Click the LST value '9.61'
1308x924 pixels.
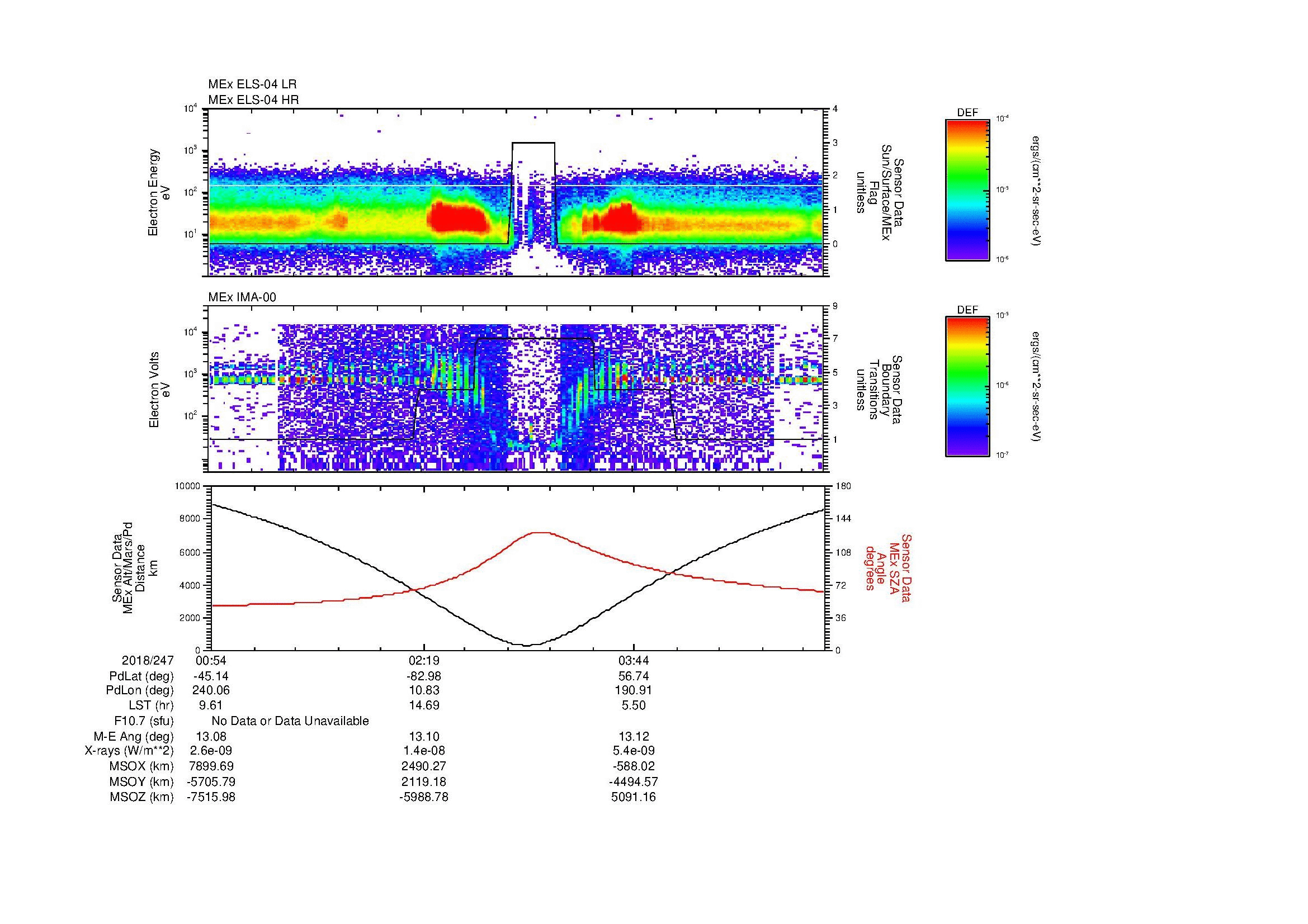pos(211,705)
